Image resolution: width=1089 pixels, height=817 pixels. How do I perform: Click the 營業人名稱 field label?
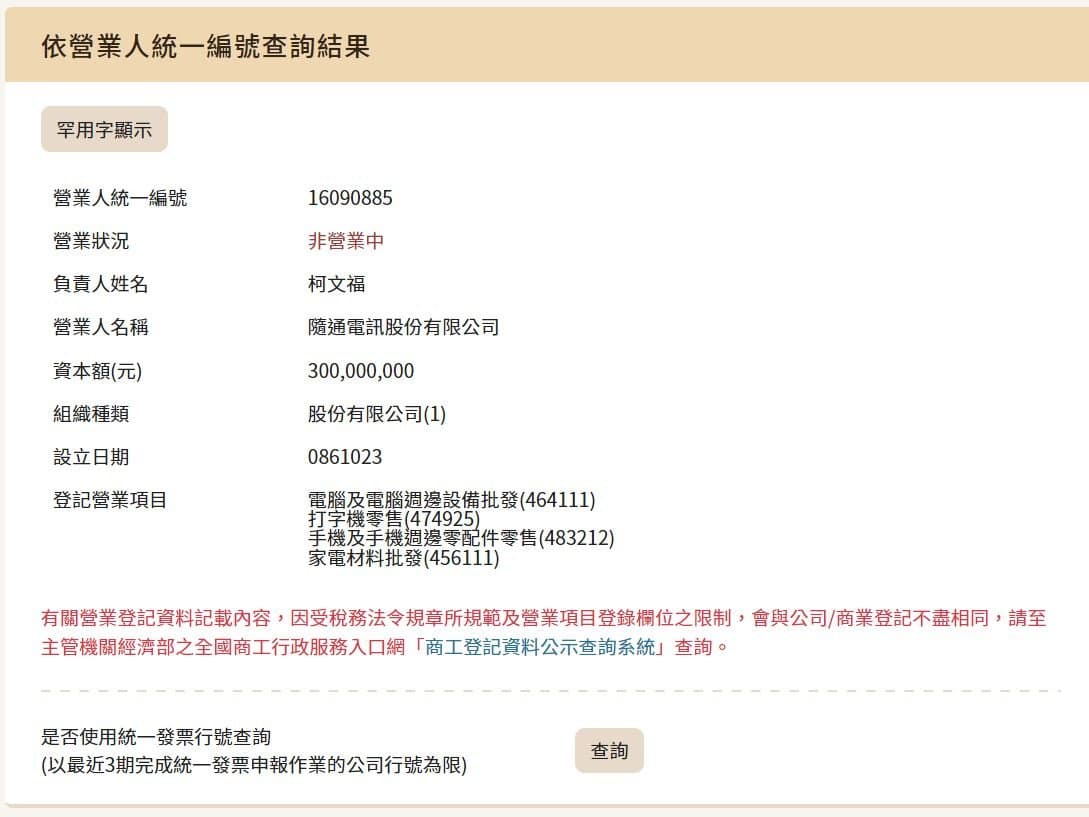click(101, 327)
